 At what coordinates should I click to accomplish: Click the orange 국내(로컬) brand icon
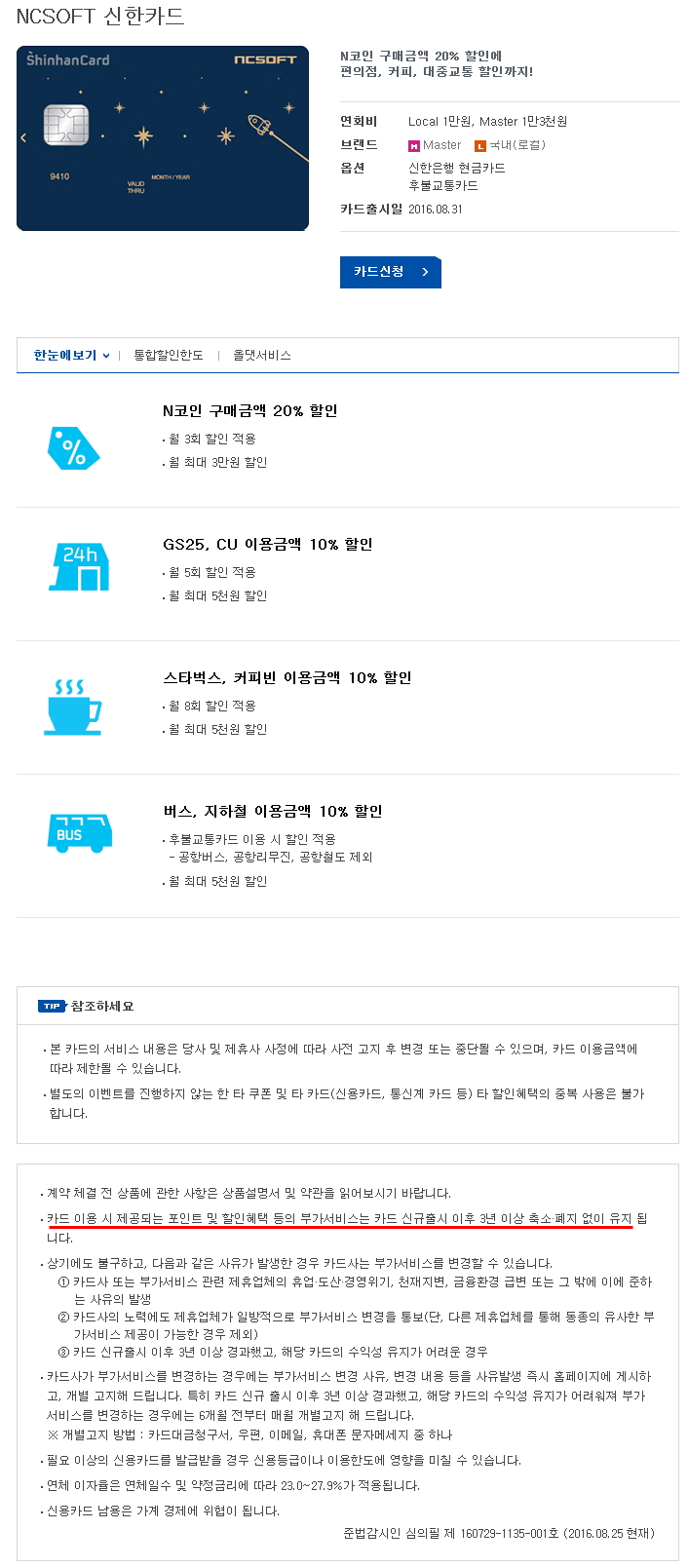pyautogui.click(x=479, y=145)
